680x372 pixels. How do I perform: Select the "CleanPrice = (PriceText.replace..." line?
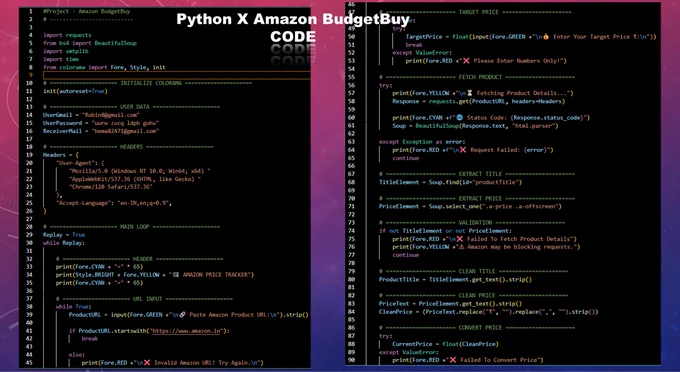pyautogui.click(x=489, y=312)
